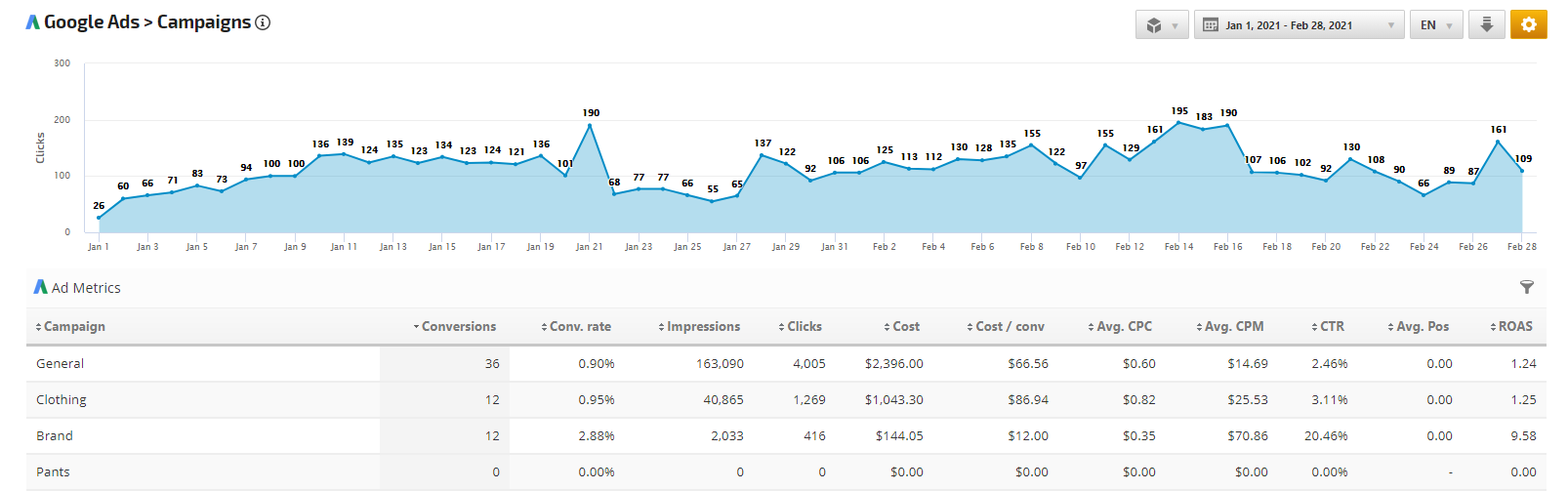Click the Google Ads logo in header
Image resolution: width=1568 pixels, height=491 pixels.
33,22
